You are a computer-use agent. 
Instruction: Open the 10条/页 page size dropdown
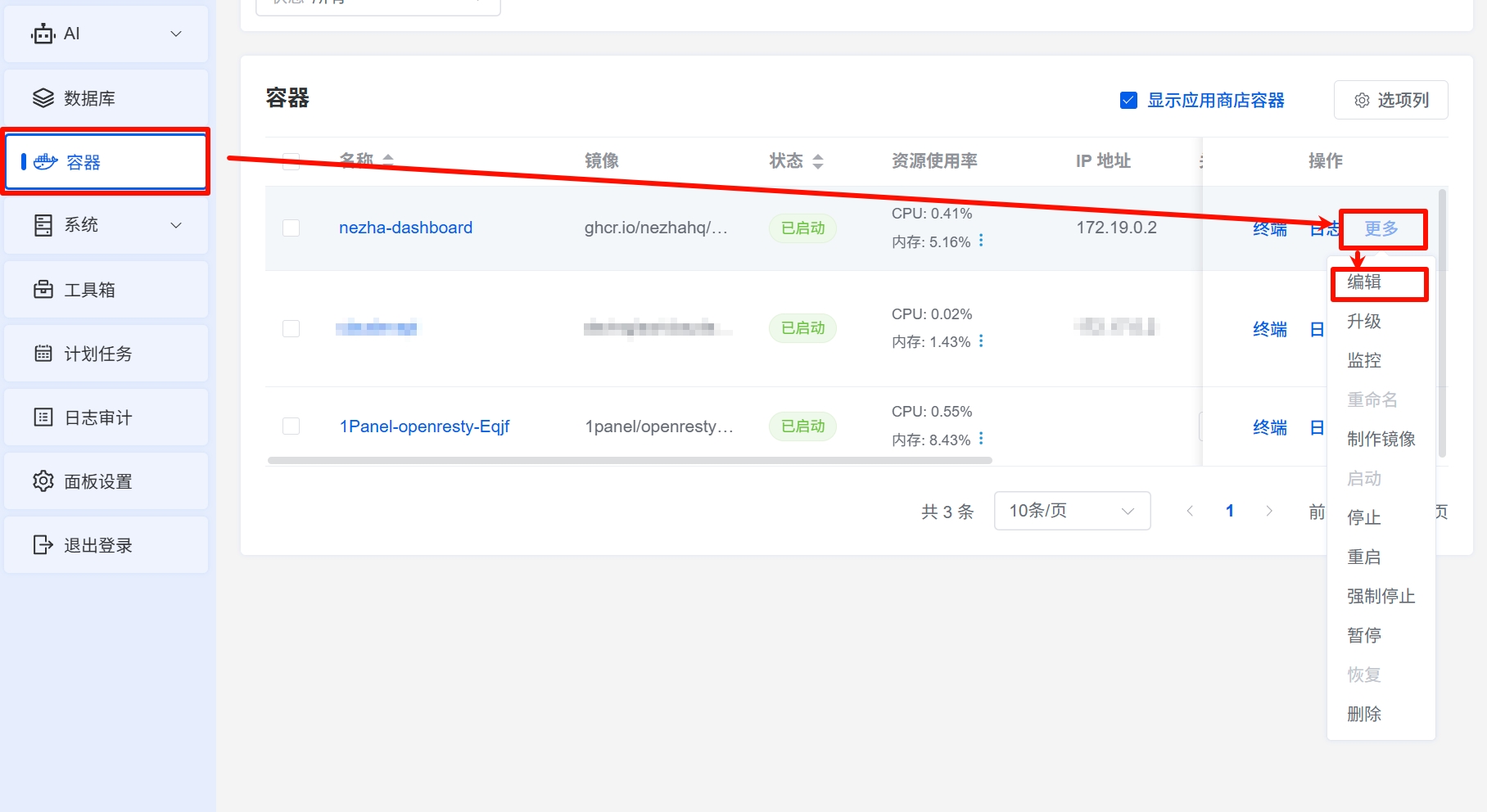pyautogui.click(x=1072, y=511)
